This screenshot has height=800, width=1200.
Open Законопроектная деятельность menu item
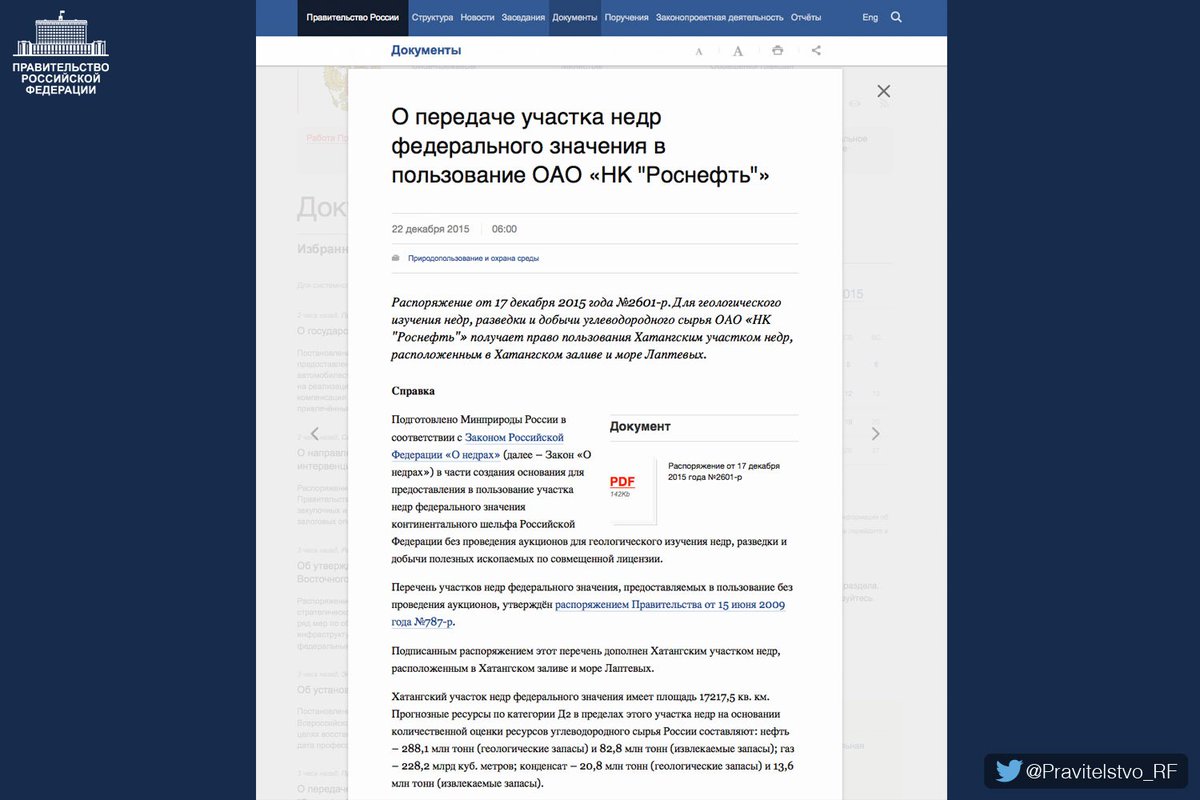720,18
